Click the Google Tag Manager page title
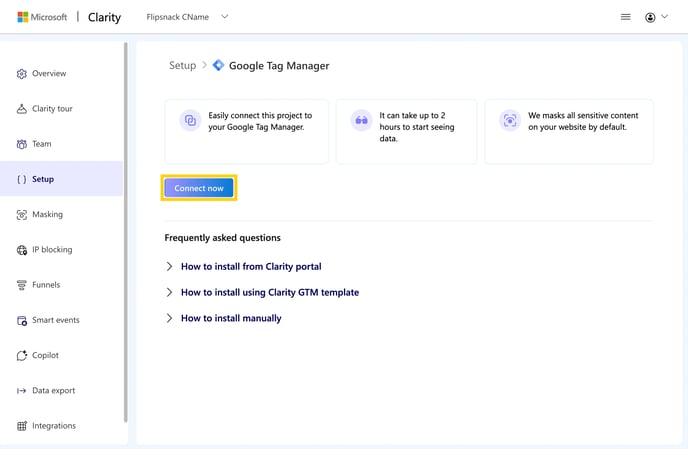This screenshot has width=688, height=449. [279, 66]
